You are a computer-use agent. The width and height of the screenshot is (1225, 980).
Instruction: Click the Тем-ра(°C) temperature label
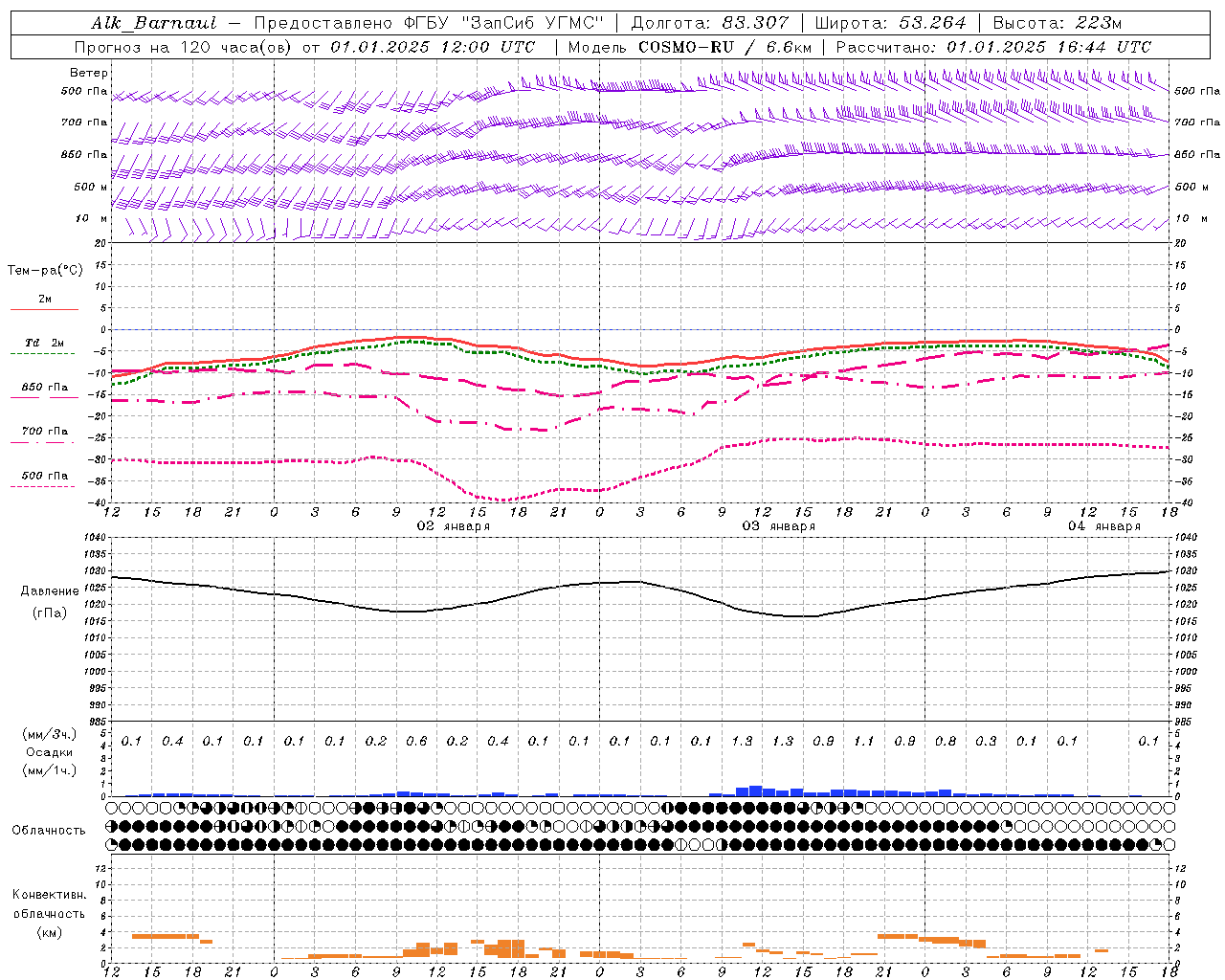pos(45,271)
